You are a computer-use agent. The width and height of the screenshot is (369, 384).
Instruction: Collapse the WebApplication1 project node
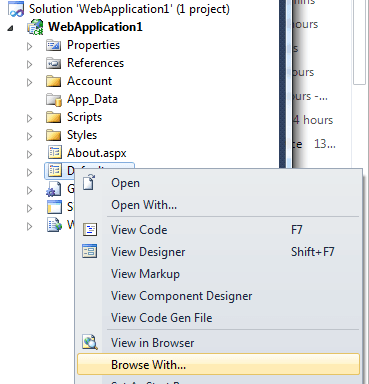[x=10, y=28]
